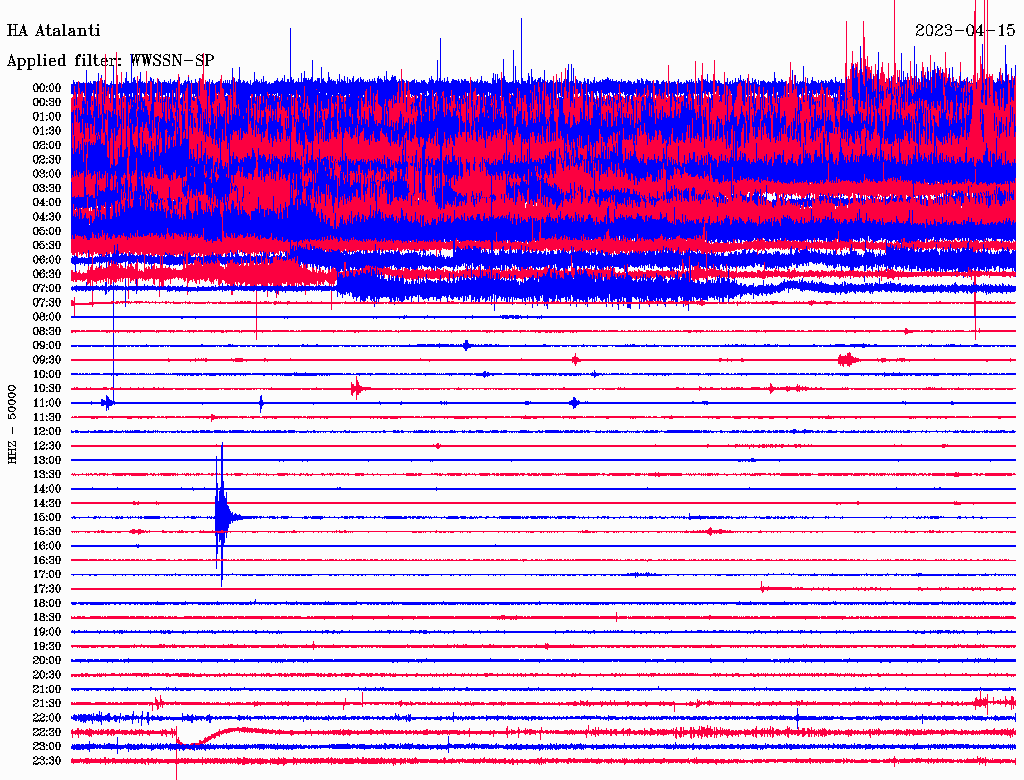Select the 12:00 time label
Image resolution: width=1024 pixels, height=780 pixels.
pyautogui.click(x=47, y=432)
